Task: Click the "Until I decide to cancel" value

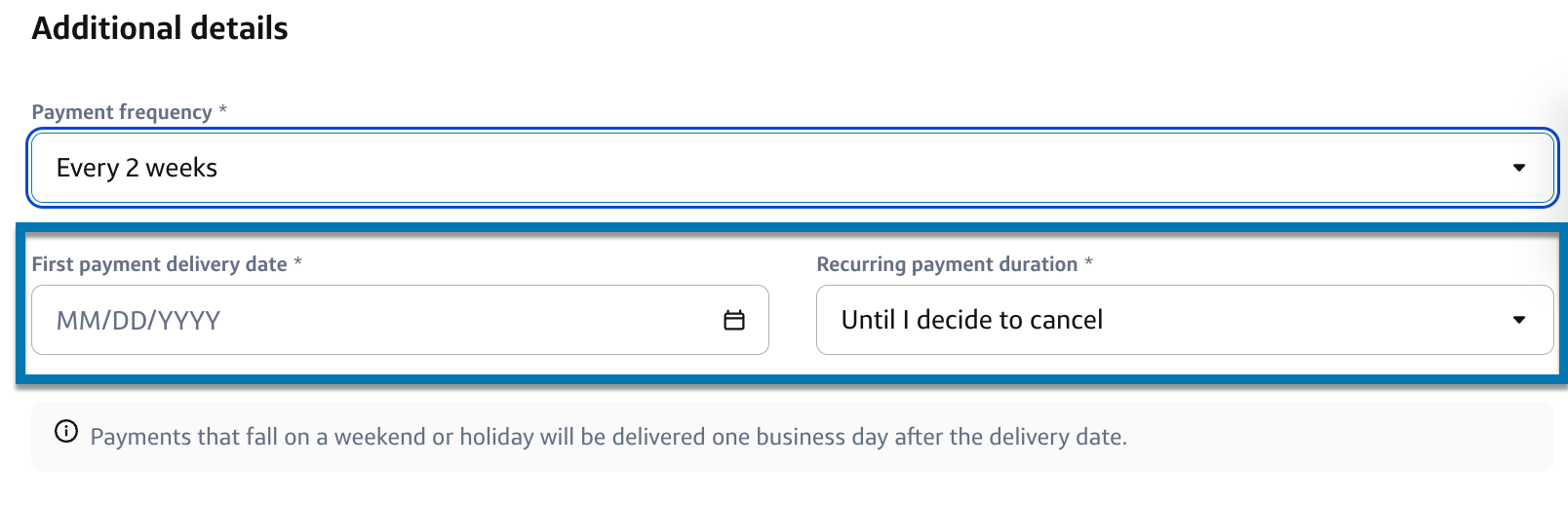Action: tap(971, 320)
